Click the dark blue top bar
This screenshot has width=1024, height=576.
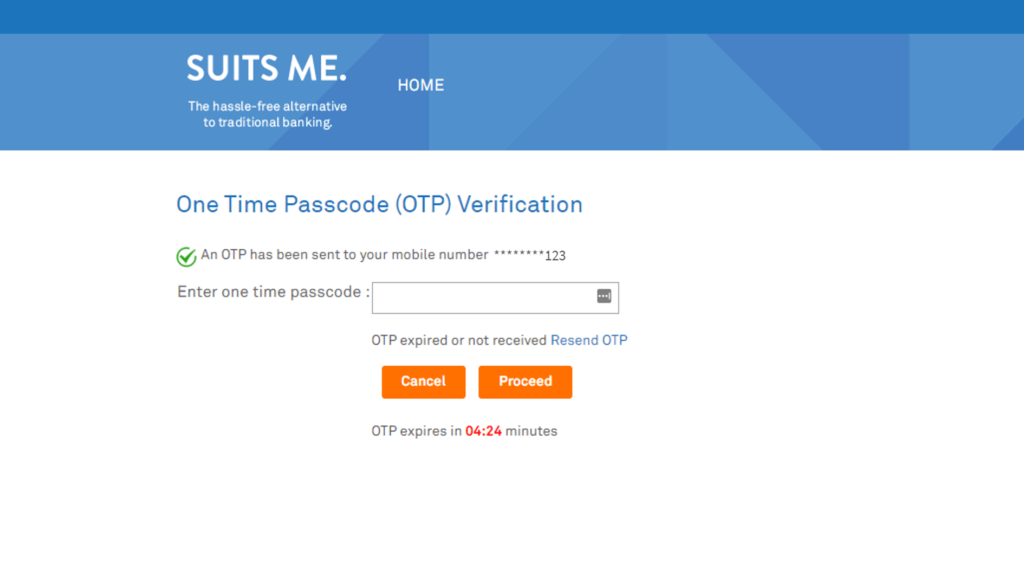[x=512, y=17]
